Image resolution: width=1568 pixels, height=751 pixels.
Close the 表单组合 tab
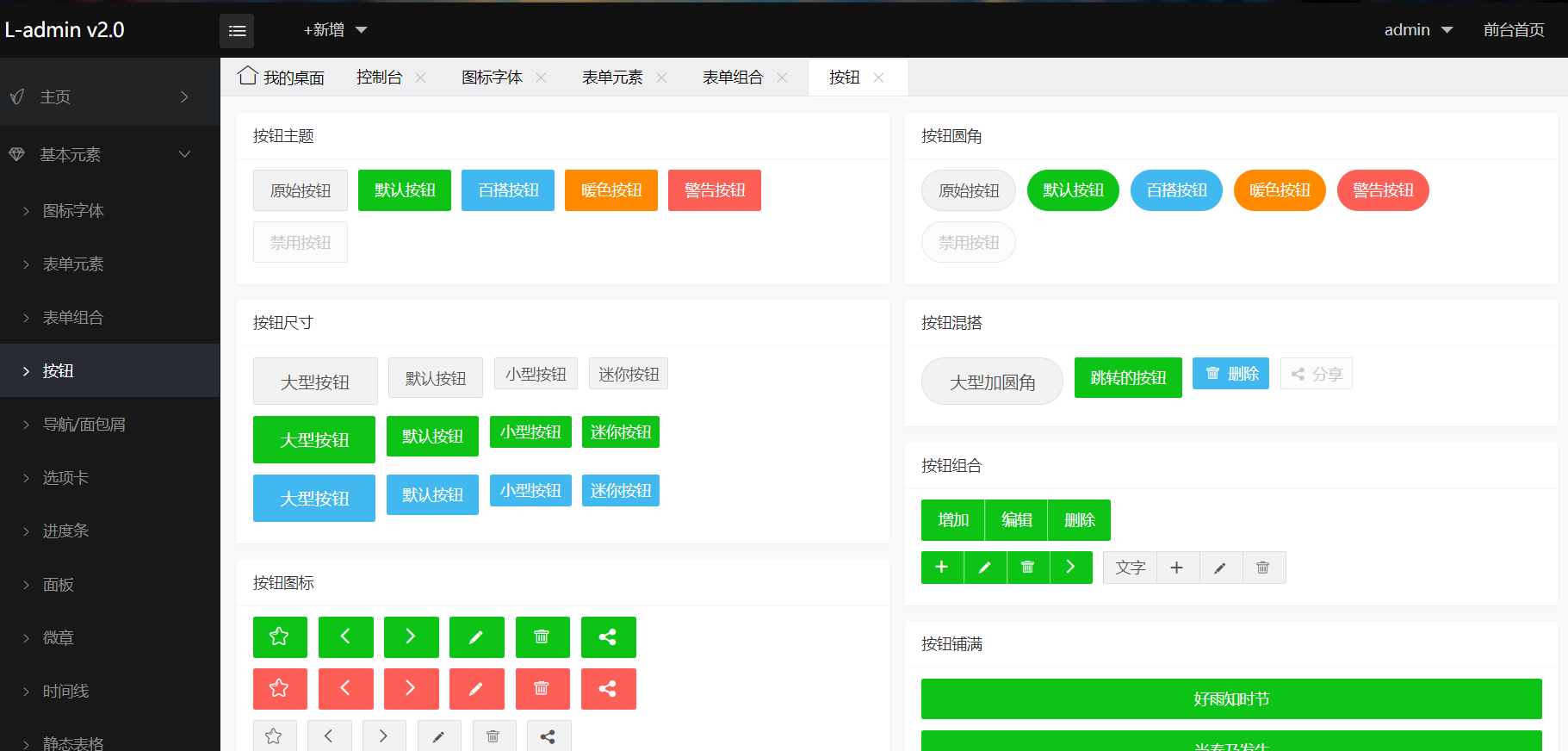[x=783, y=78]
